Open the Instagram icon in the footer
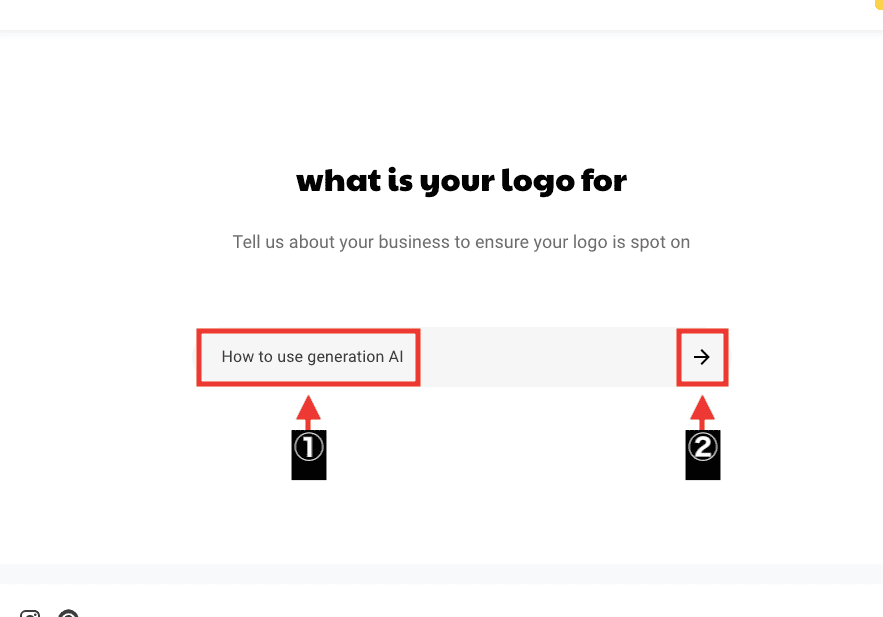 click(30, 614)
